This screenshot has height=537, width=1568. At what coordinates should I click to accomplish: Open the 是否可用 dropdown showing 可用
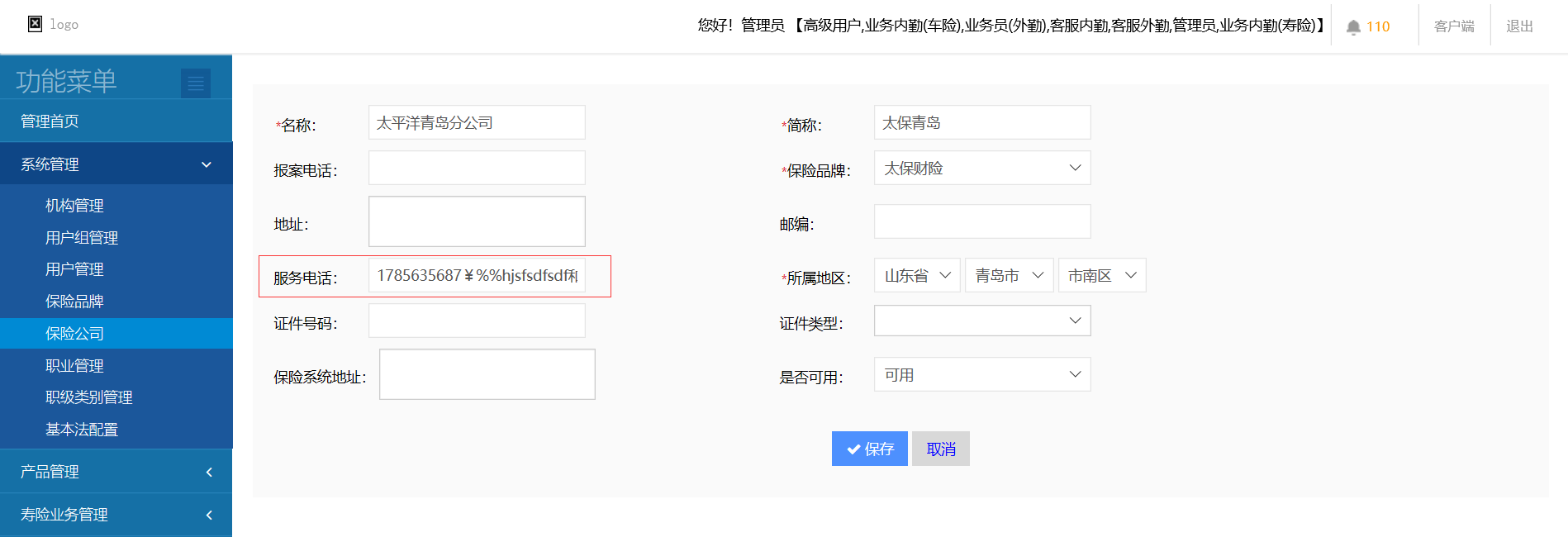982,374
